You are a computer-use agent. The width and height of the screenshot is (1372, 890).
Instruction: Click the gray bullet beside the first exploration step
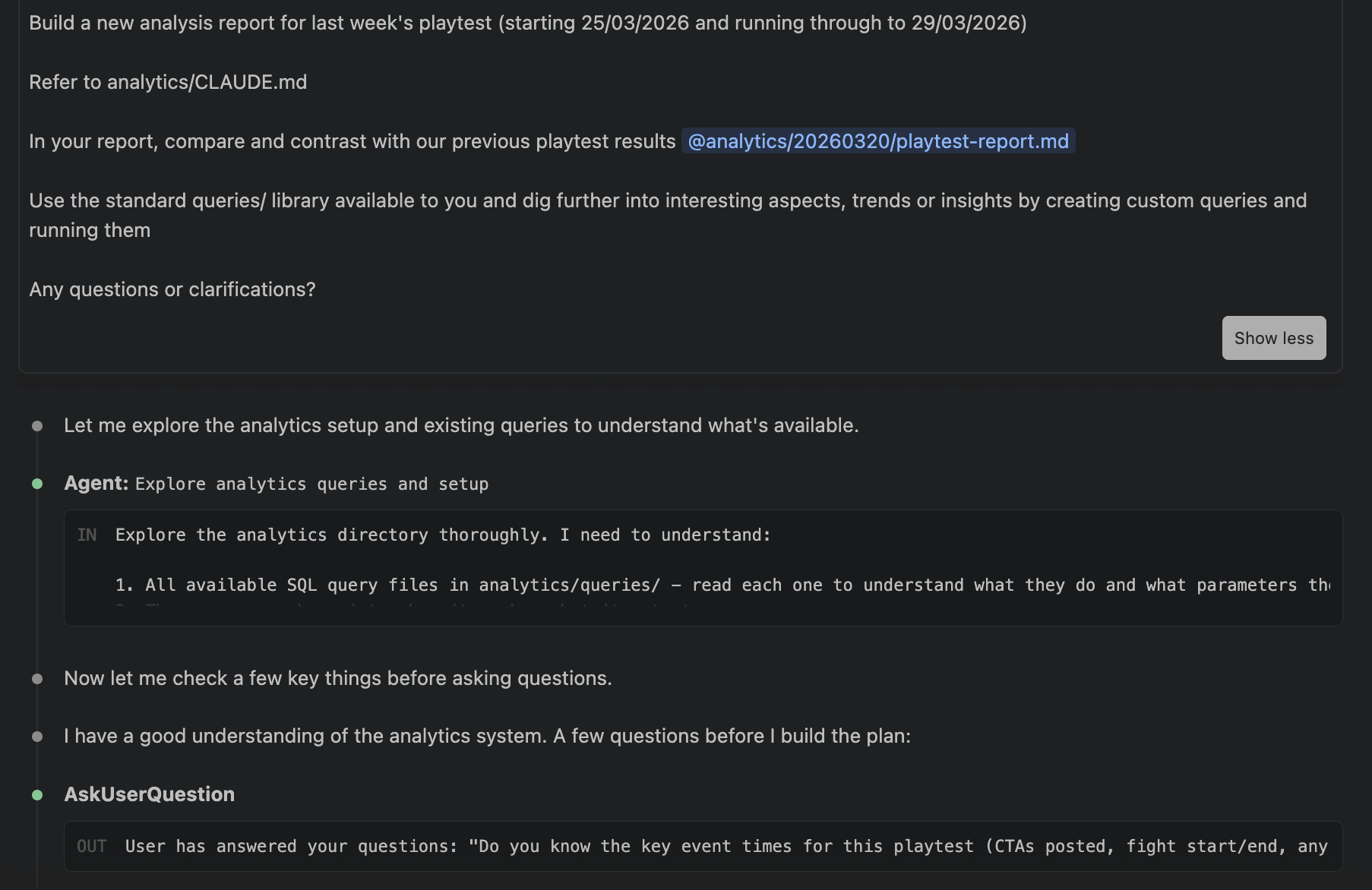[36, 425]
